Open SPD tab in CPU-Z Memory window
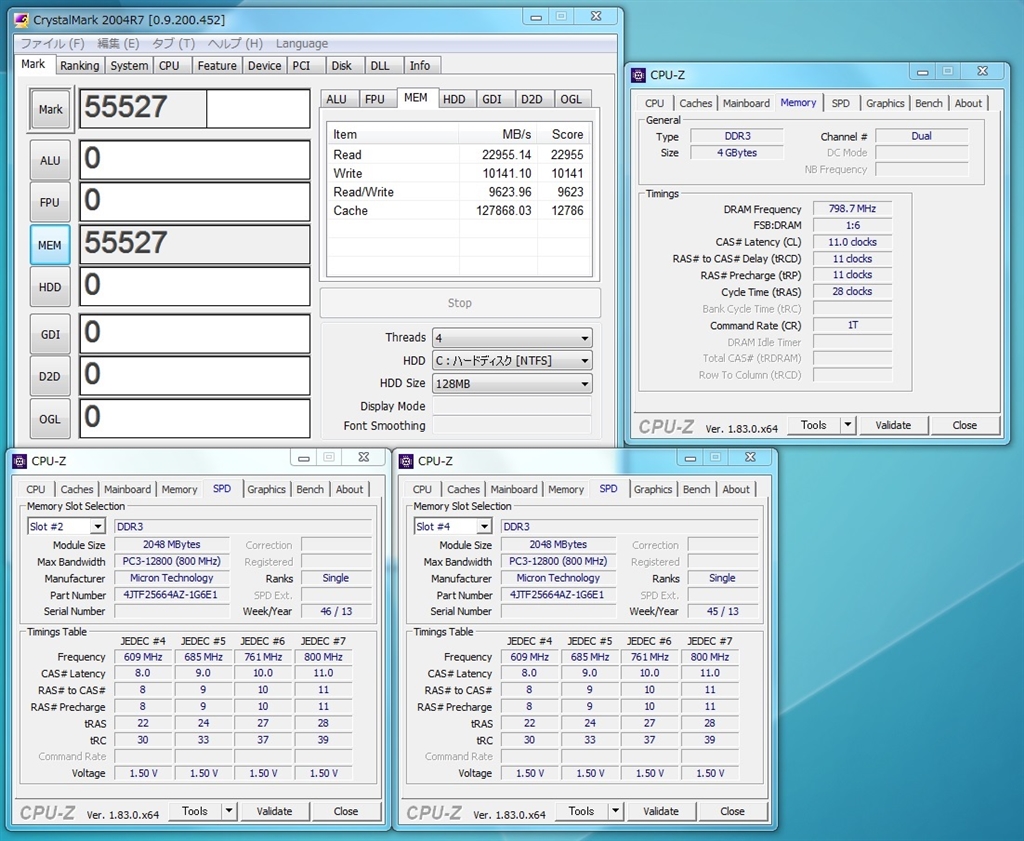The width and height of the screenshot is (1024, 841). [x=840, y=103]
